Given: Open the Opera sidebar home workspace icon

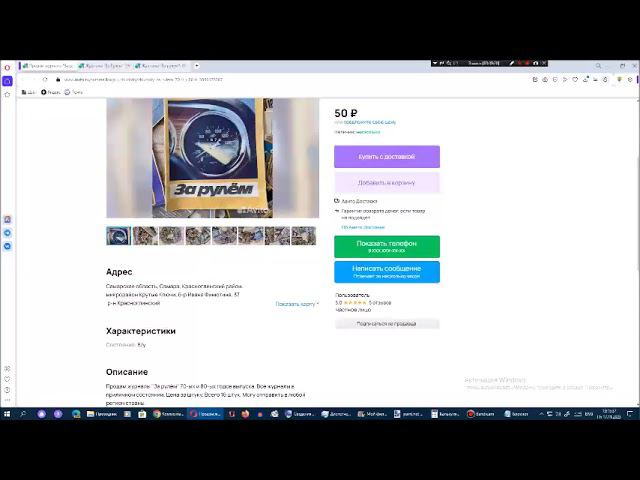Looking at the screenshot, I should (7, 81).
